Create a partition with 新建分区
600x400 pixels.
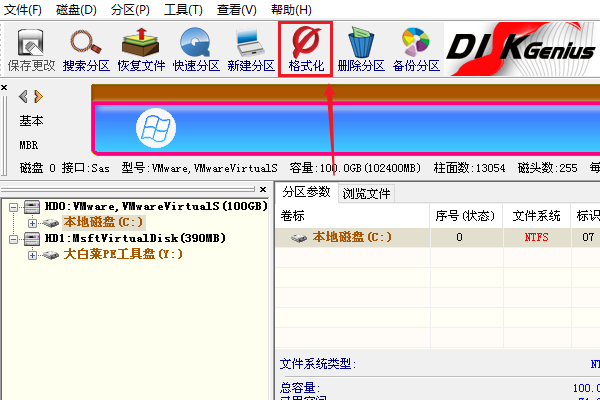point(251,50)
